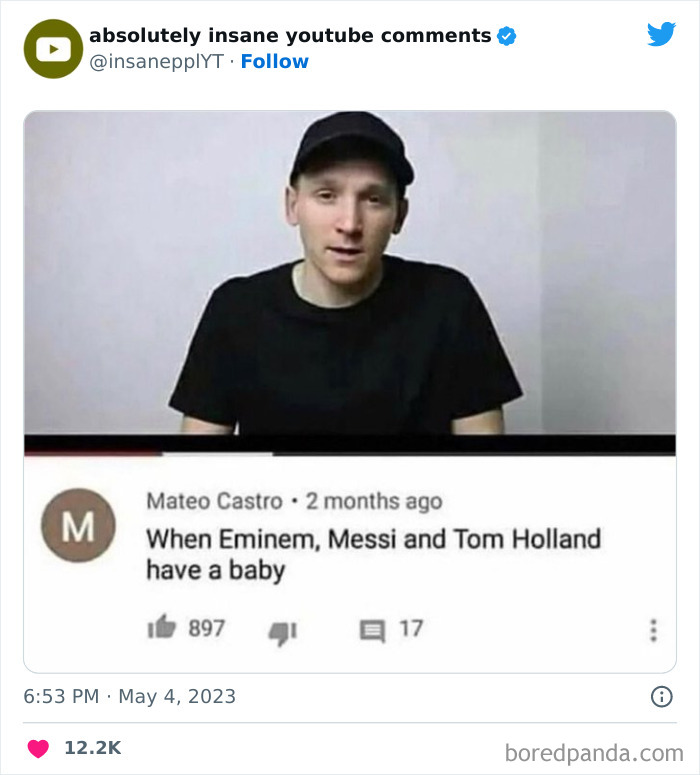
Task: Click the 17 replies count
Action: click(x=411, y=629)
